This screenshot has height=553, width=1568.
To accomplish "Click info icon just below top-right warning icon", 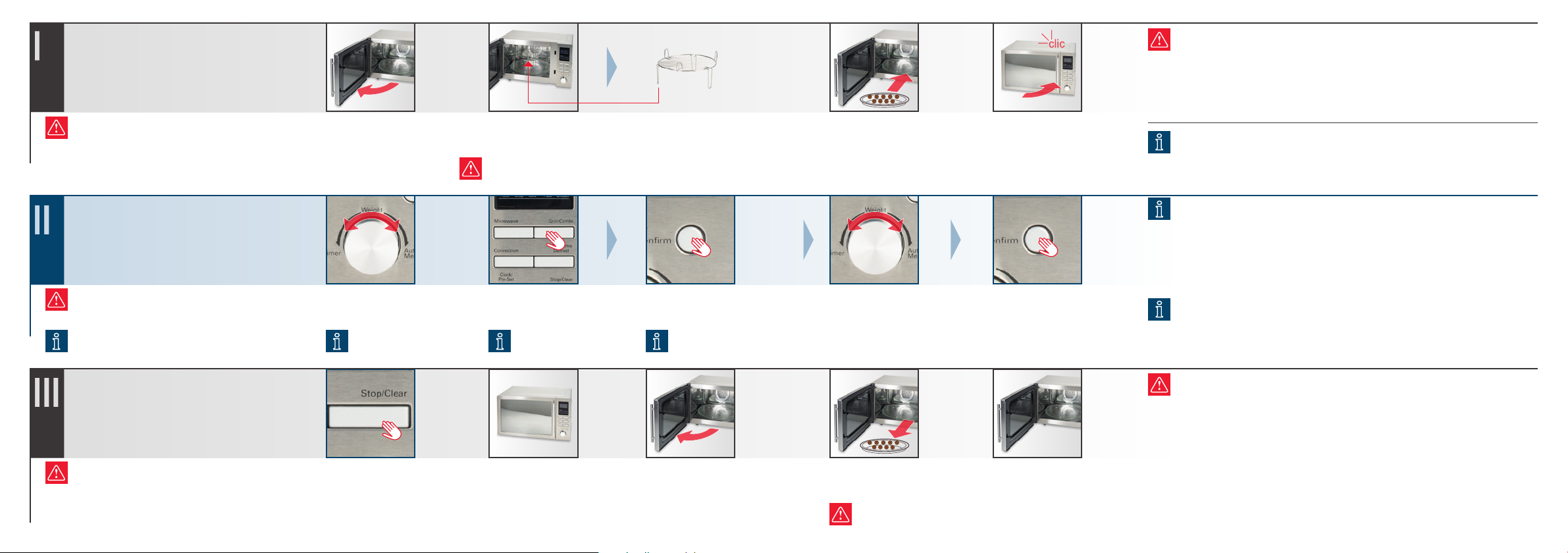I will (x=1159, y=142).
